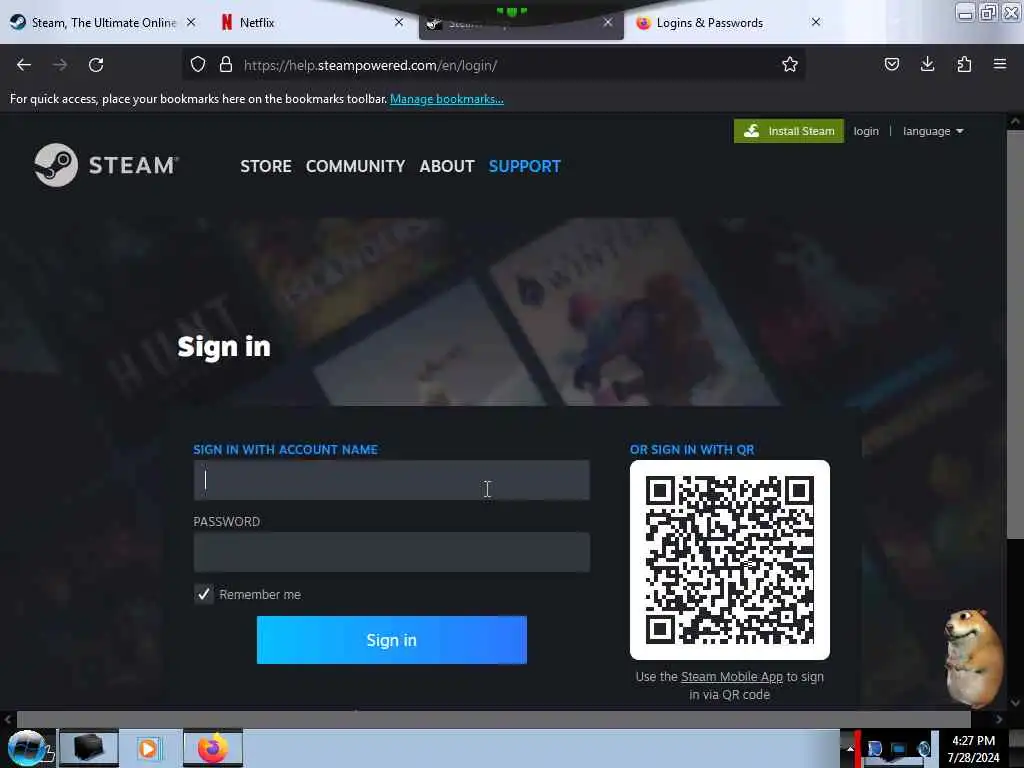
Task: Click the blue Sign in button
Action: 391,640
